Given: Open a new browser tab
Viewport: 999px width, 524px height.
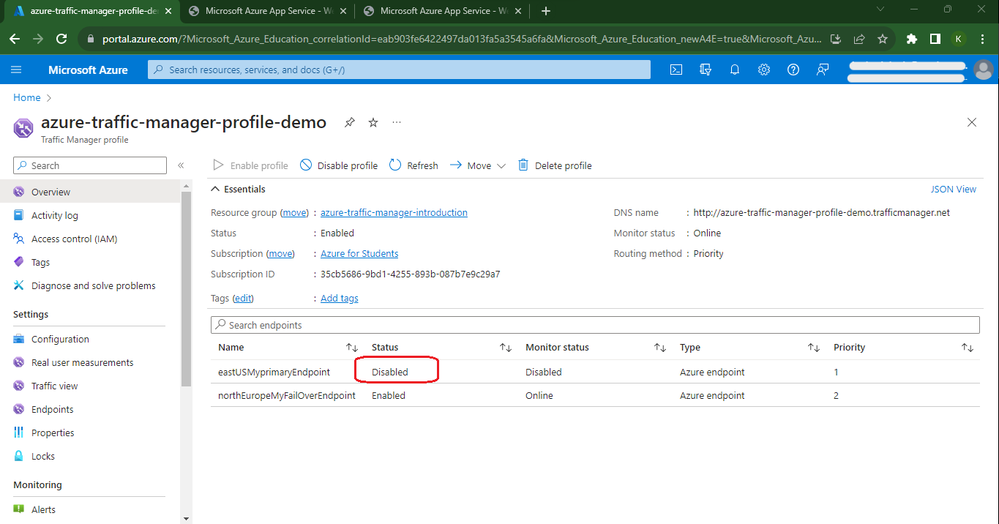Looking at the screenshot, I should (x=546, y=11).
